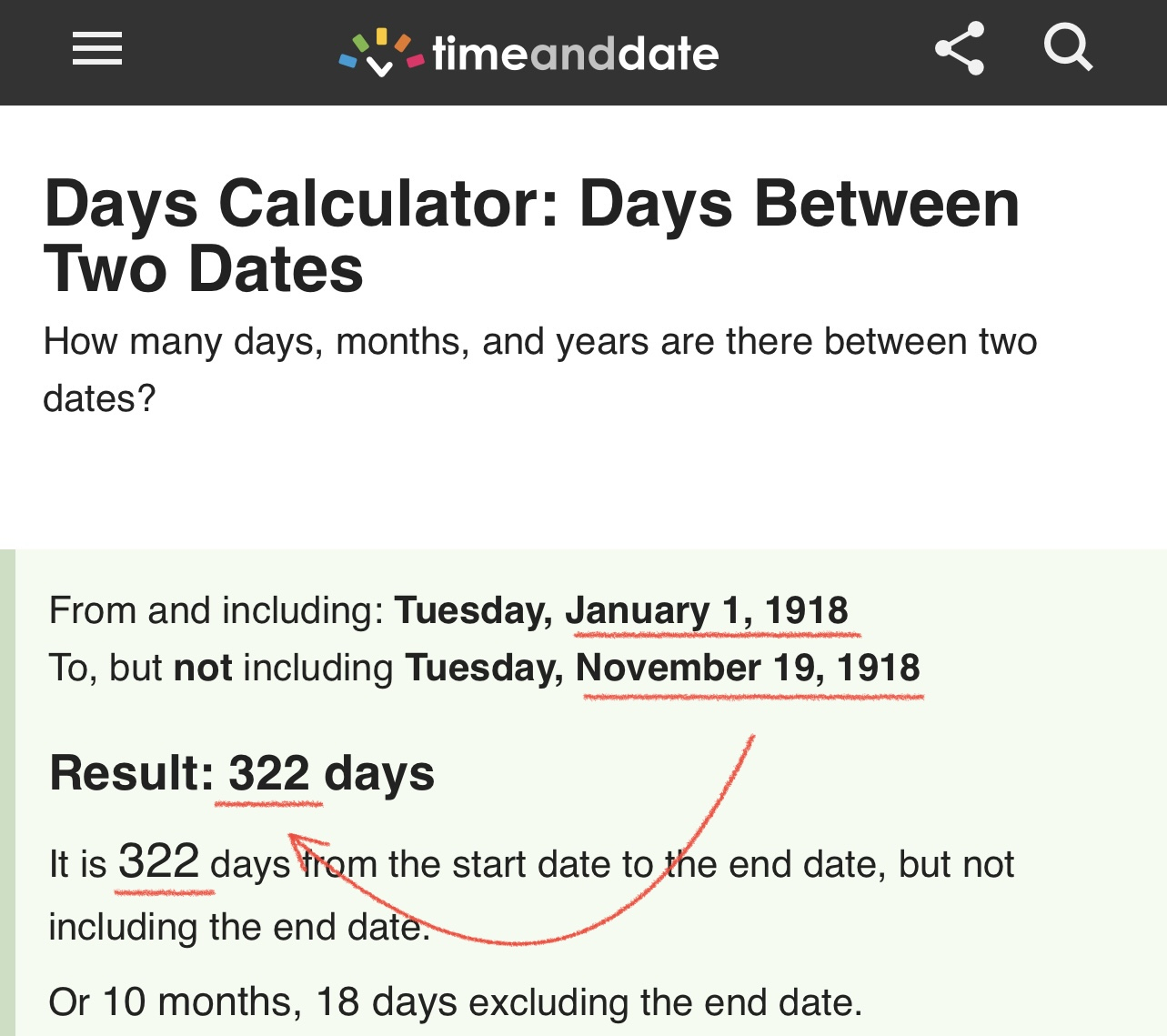Viewport: 1167px width, 1036px height.
Task: Click the green left border of results
Action: point(7,791)
